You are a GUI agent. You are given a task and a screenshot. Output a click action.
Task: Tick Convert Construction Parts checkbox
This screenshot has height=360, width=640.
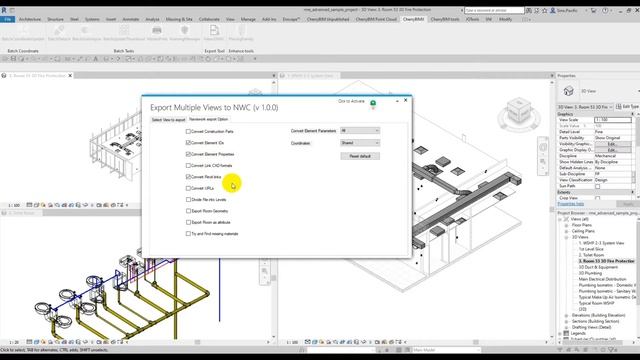[188, 131]
